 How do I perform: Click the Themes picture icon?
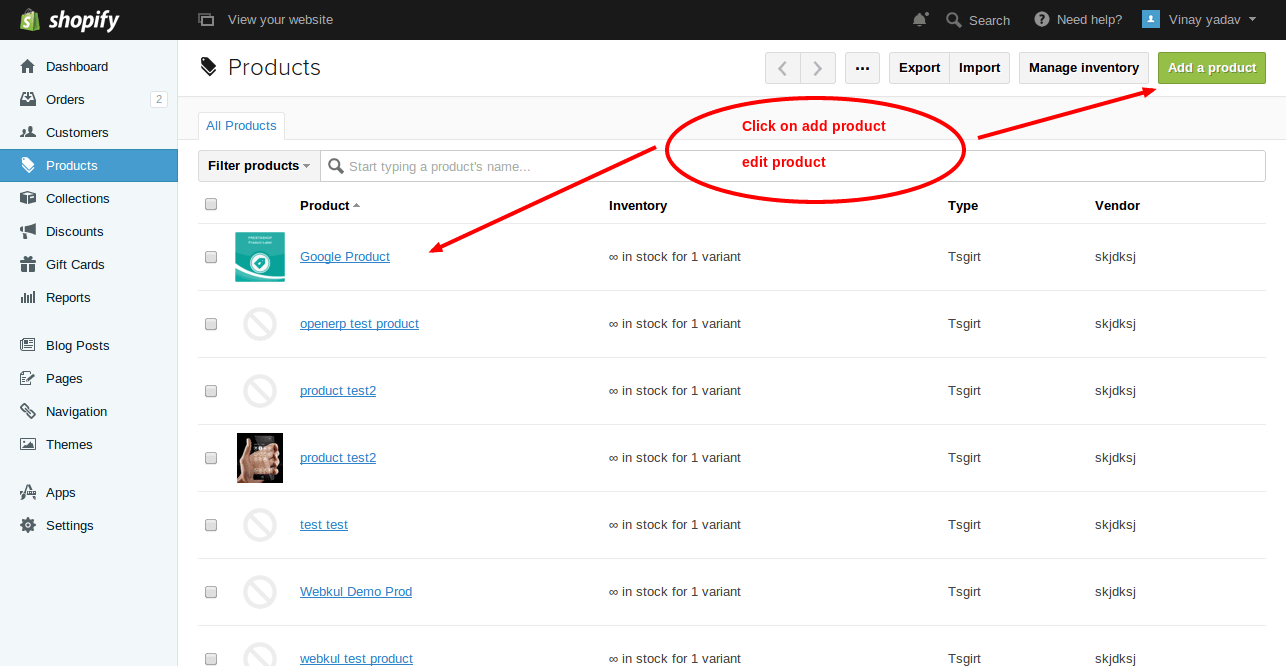point(28,444)
